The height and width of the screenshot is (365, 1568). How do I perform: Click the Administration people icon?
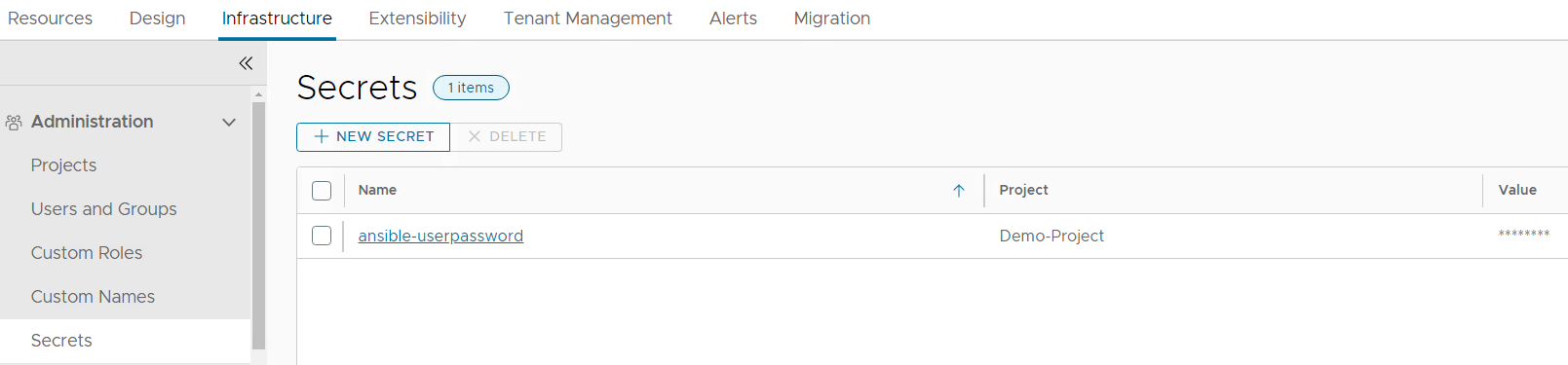click(x=14, y=123)
